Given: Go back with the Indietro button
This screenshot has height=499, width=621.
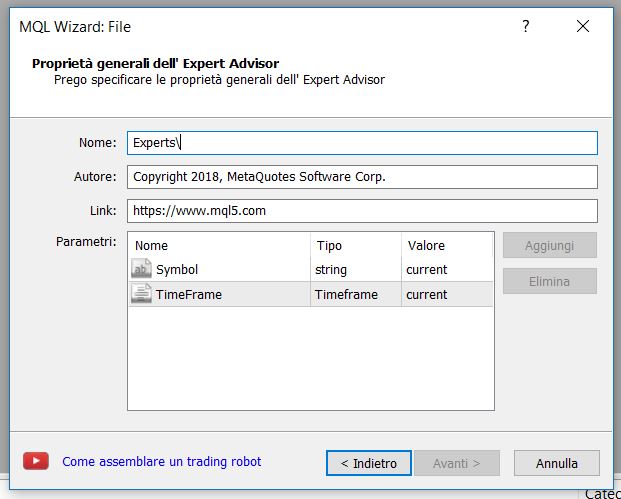Looking at the screenshot, I should coord(369,463).
